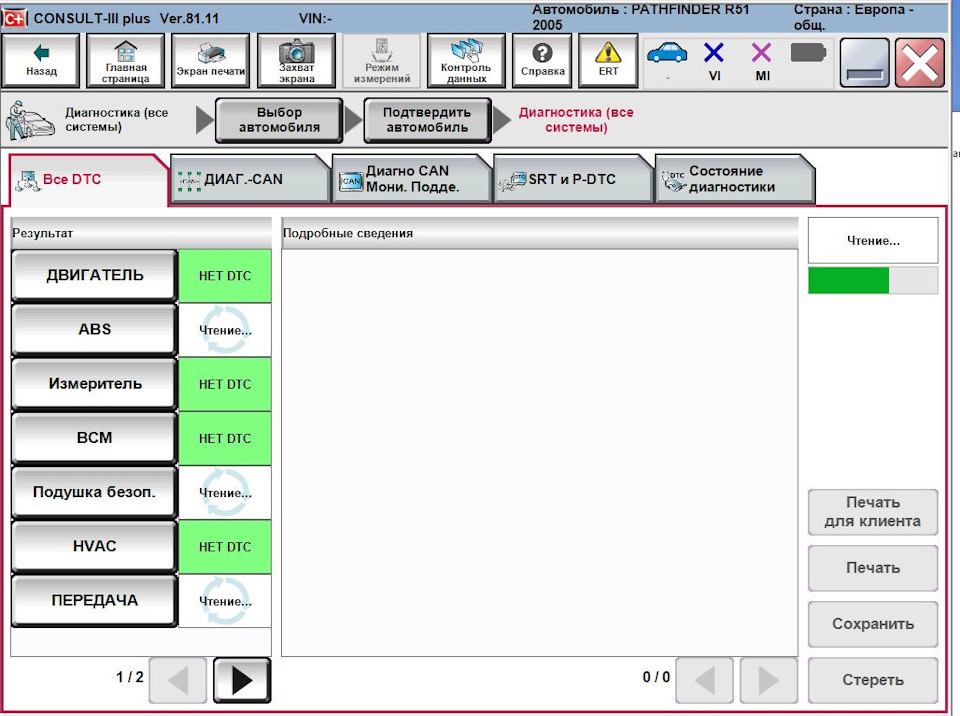Select the ДВИГАТЕЛЬ system button

click(94, 276)
